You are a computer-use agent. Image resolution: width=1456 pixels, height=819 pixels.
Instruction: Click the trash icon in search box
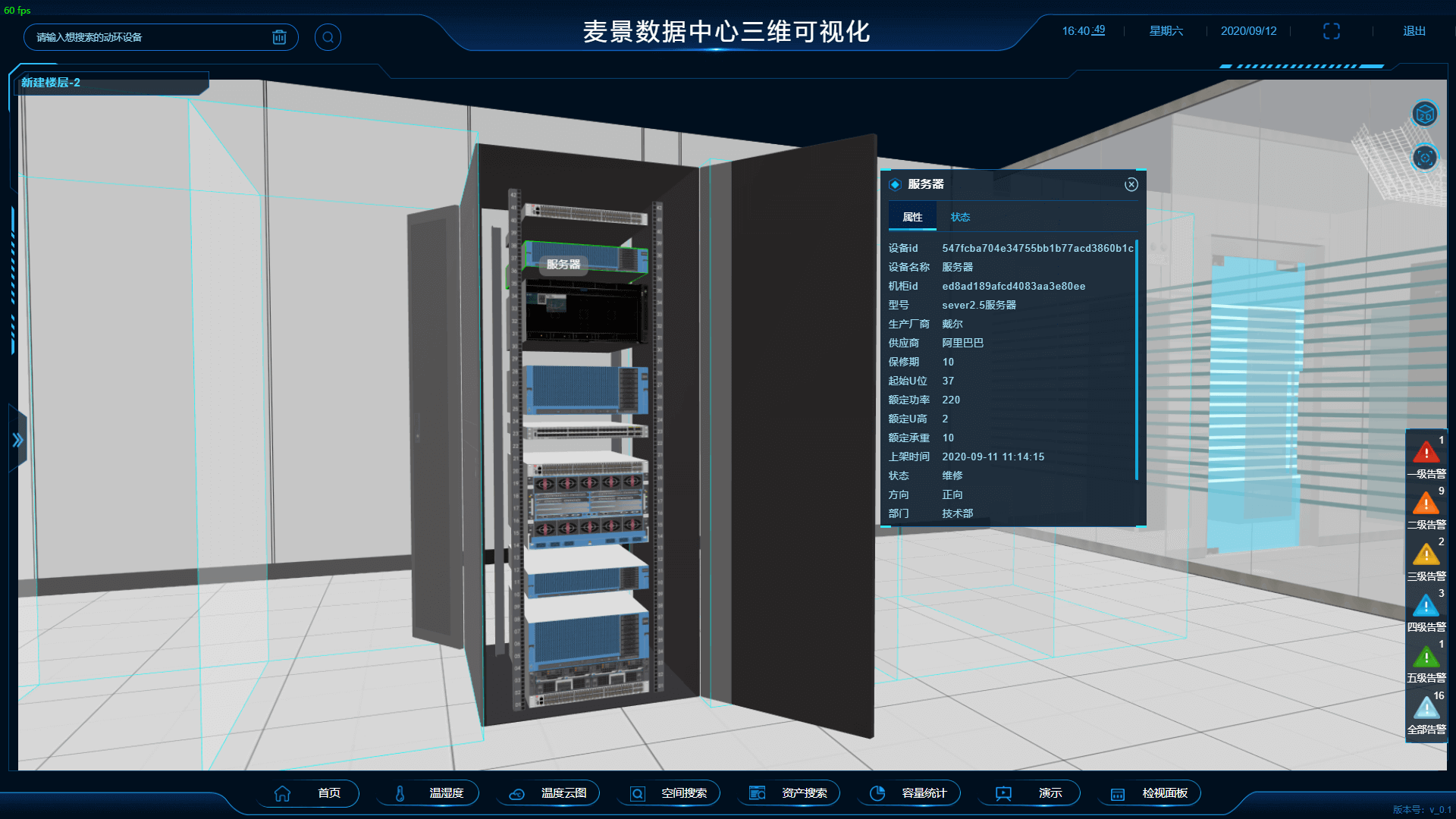pos(279,37)
